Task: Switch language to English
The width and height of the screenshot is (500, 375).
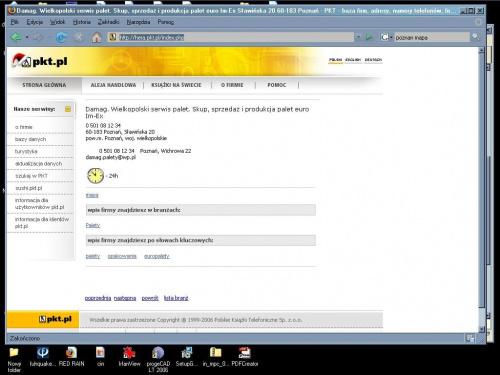Action: (x=353, y=60)
